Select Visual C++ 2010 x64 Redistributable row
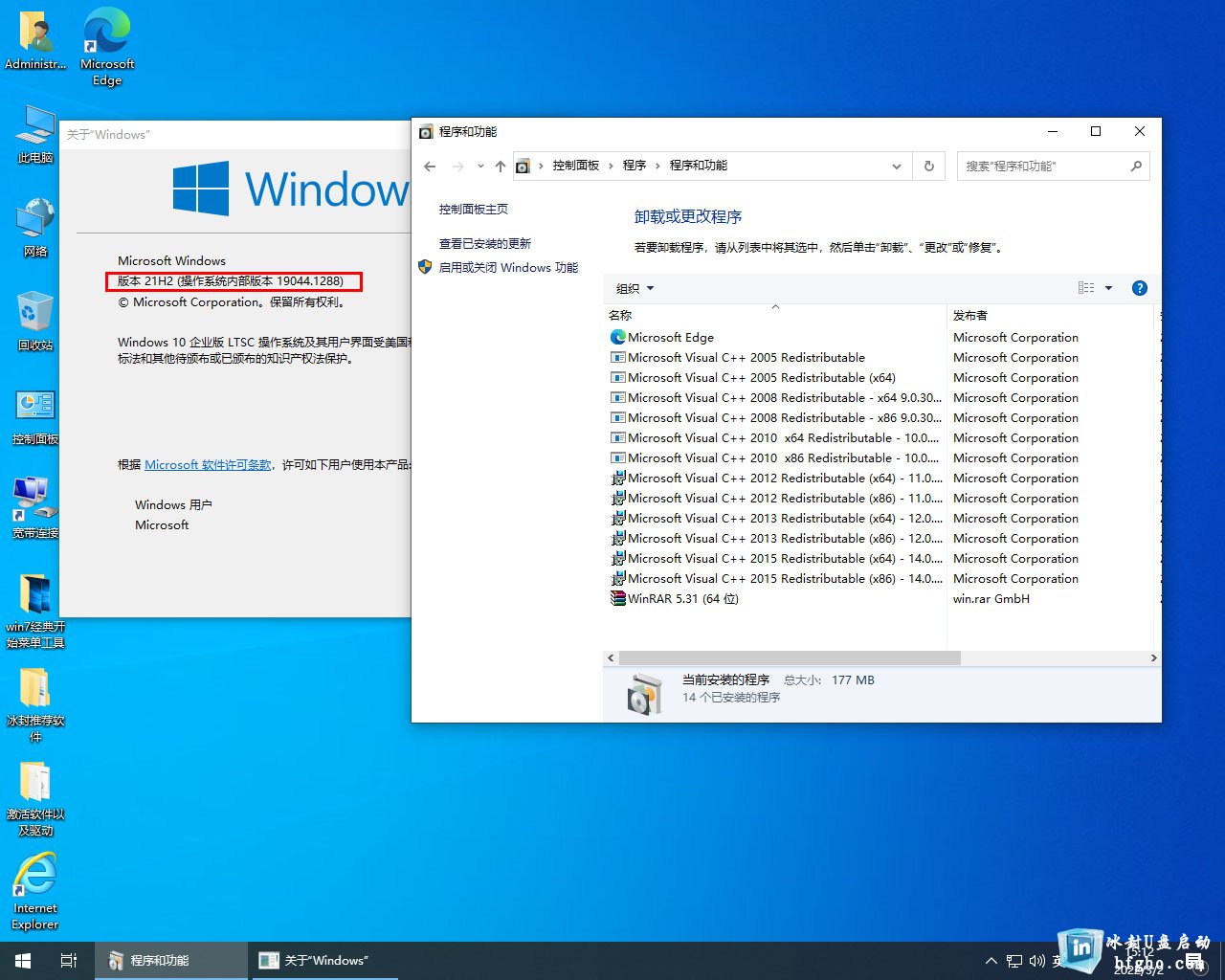The height and width of the screenshot is (980, 1225). 775,437
